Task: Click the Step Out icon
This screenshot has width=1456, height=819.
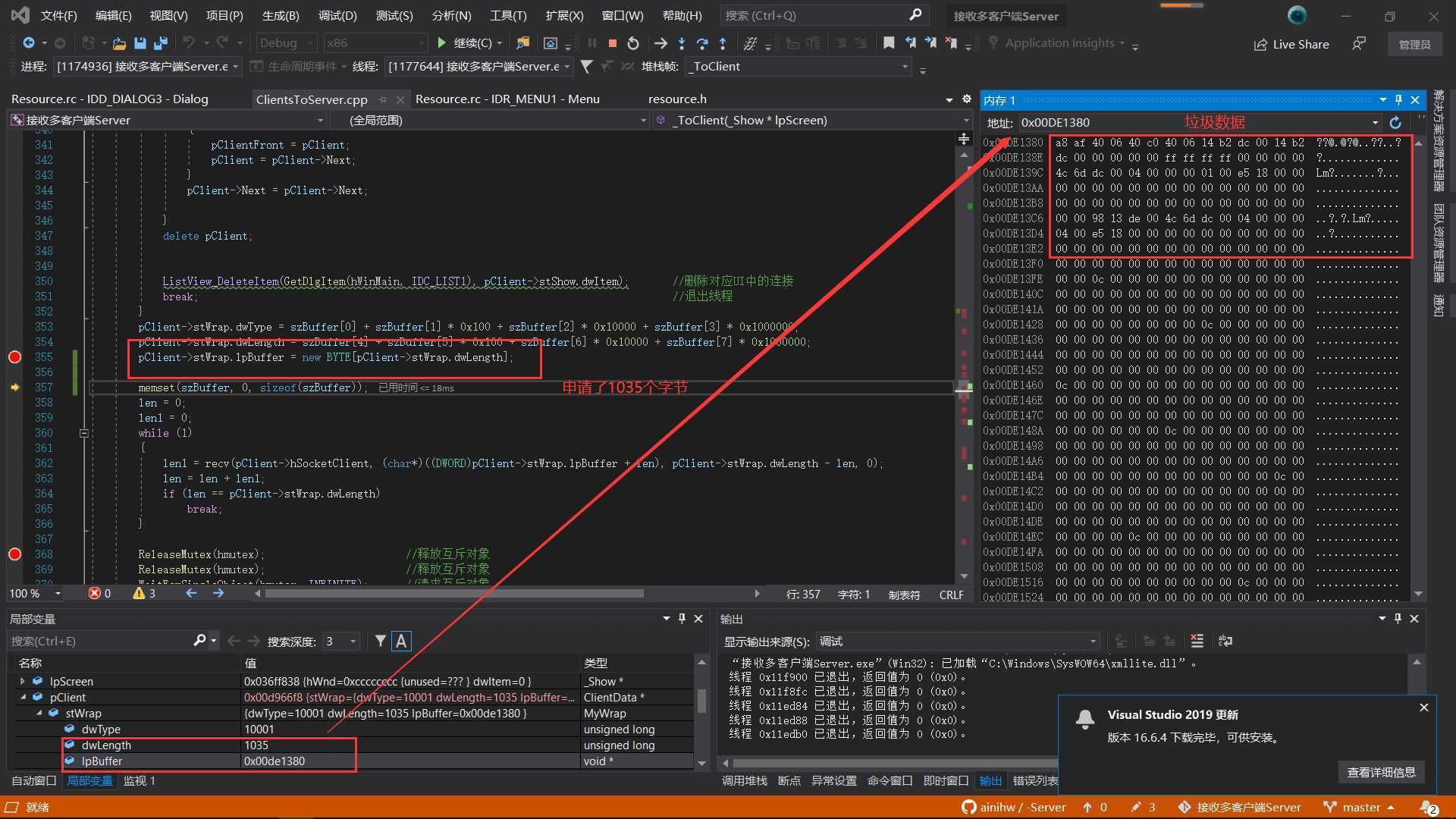Action: (x=723, y=43)
